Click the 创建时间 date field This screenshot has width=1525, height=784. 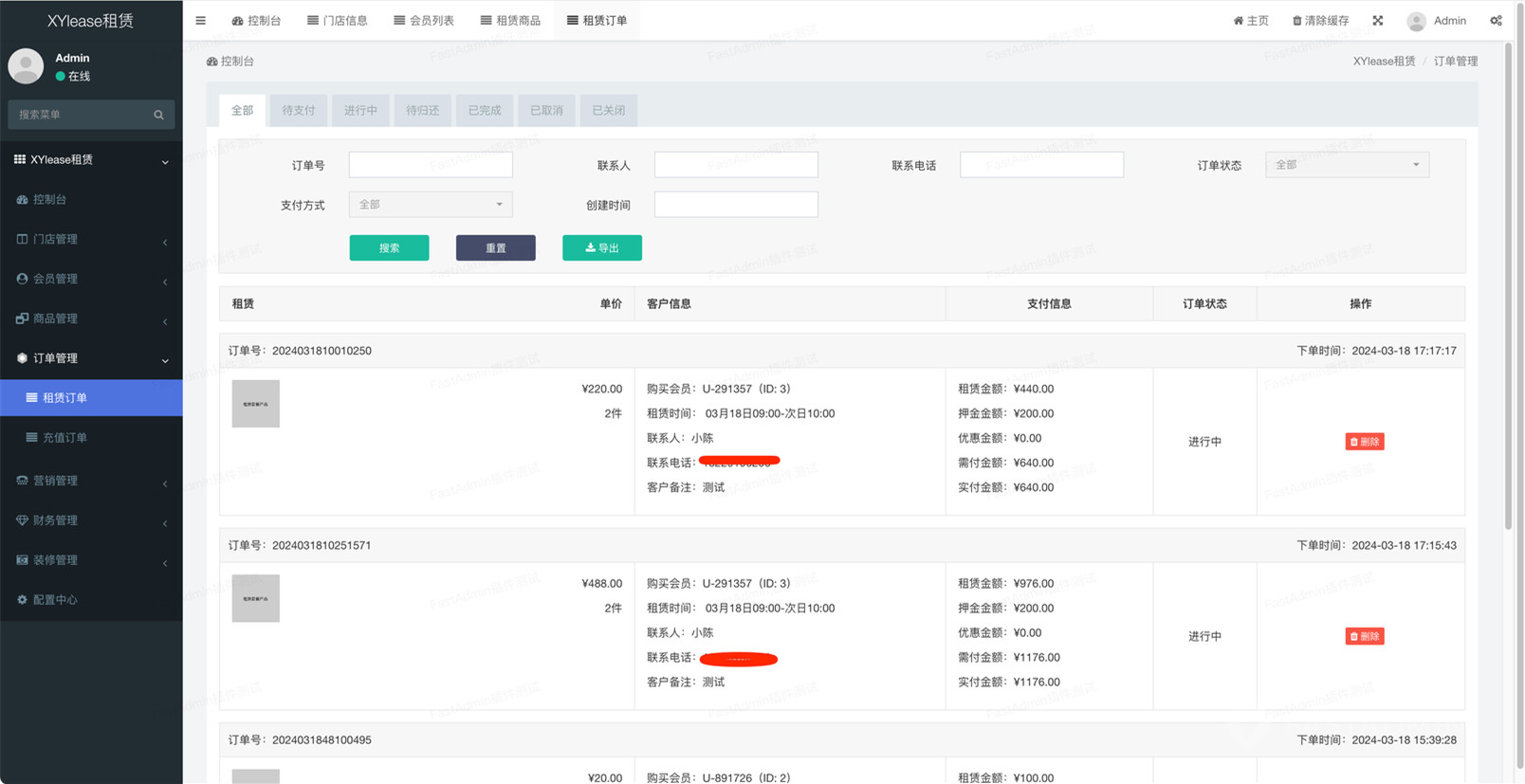click(x=736, y=205)
